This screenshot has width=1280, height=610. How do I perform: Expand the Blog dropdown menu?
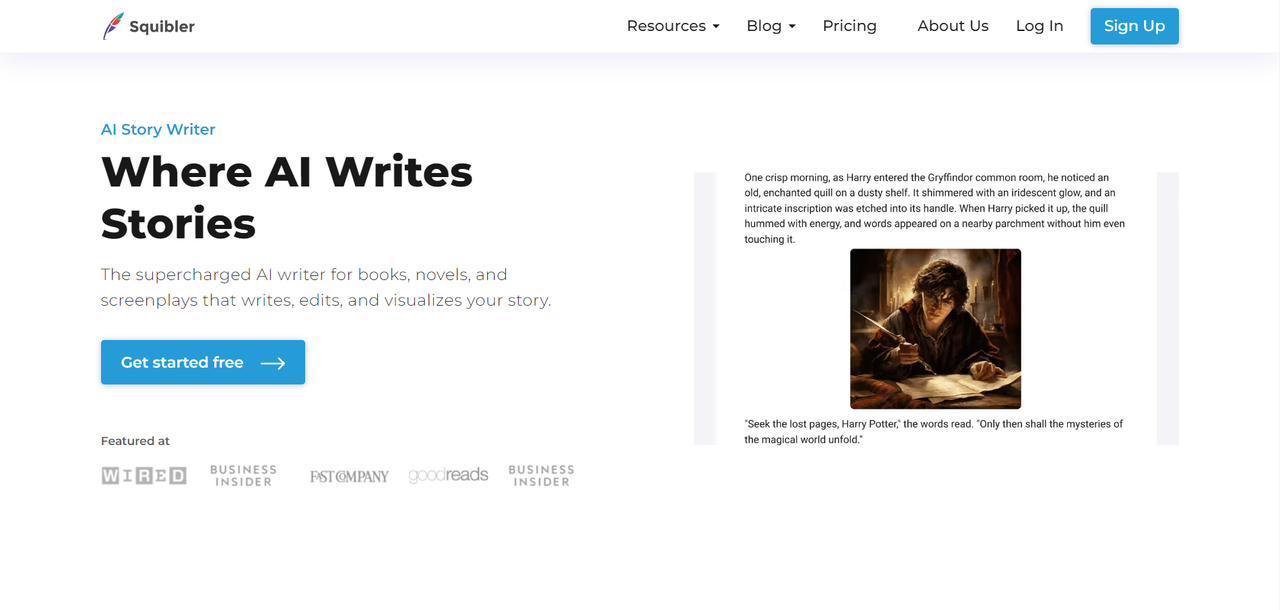click(x=771, y=26)
